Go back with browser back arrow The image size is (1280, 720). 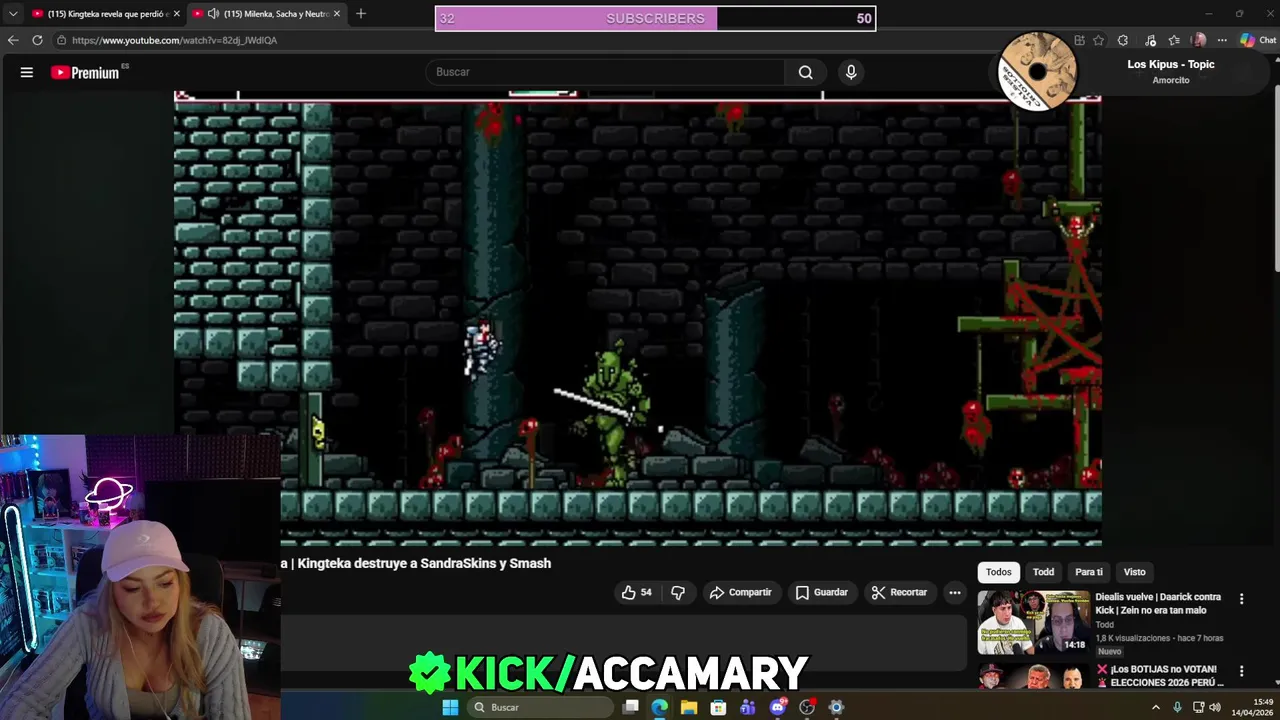13,40
